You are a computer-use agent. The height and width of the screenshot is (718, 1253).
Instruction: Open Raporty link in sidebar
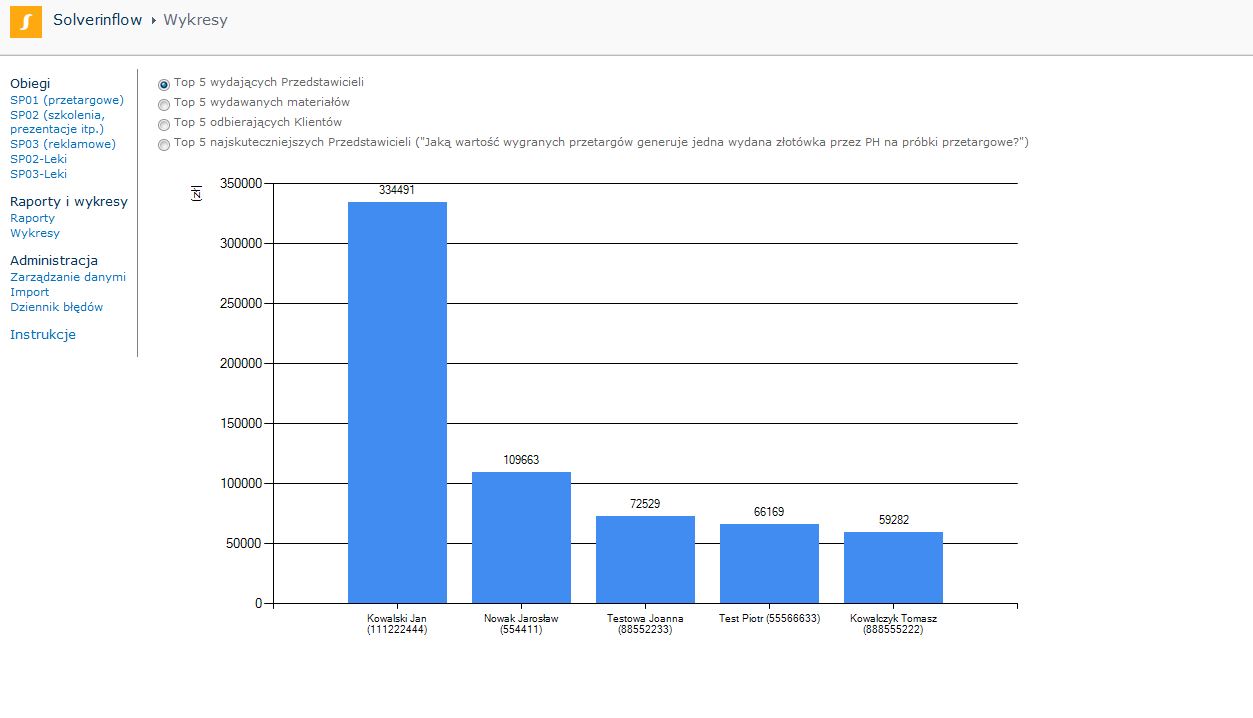pyautogui.click(x=33, y=218)
